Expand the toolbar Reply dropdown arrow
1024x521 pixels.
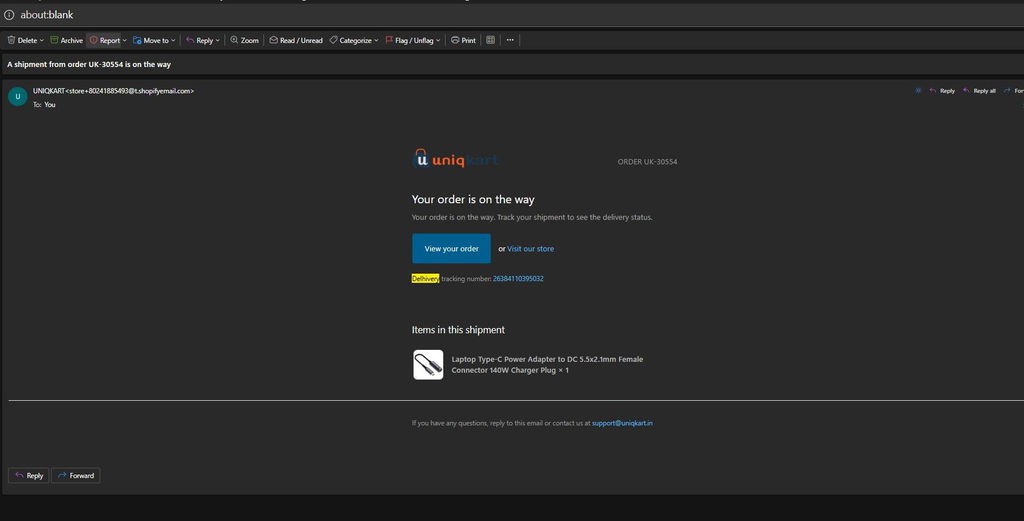click(217, 40)
